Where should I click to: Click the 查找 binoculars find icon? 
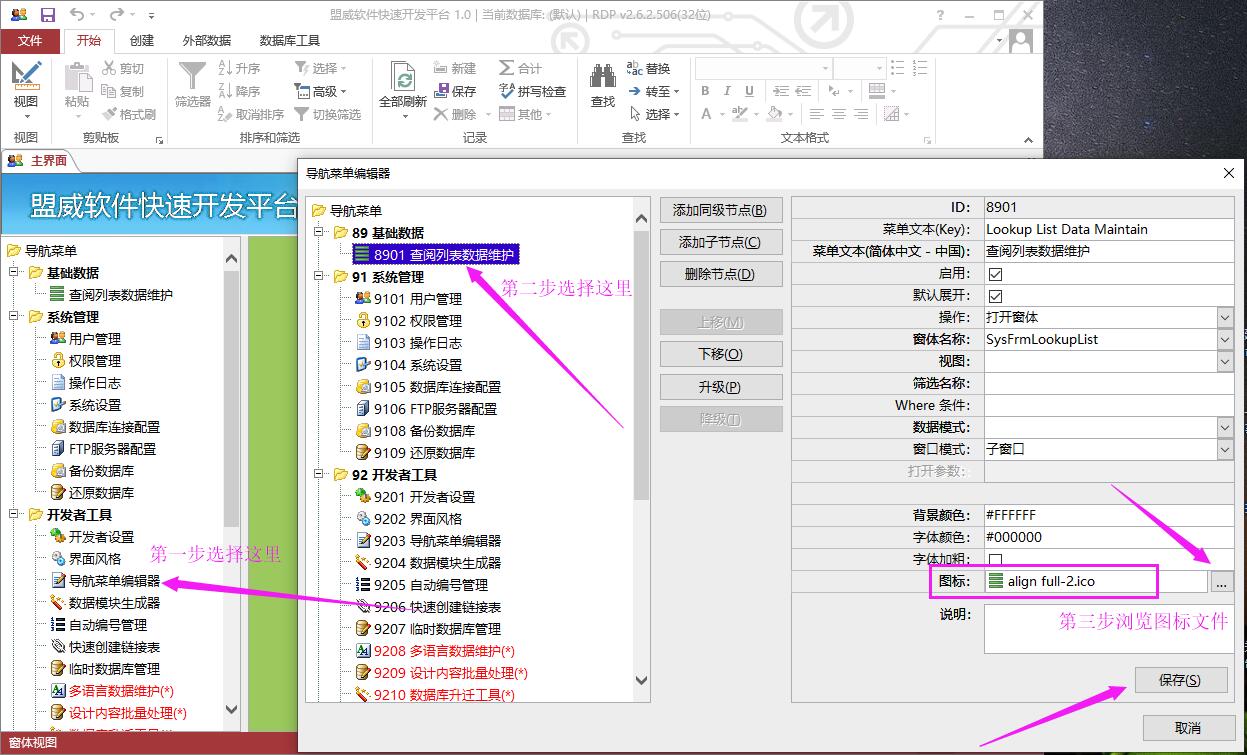pyautogui.click(x=603, y=76)
